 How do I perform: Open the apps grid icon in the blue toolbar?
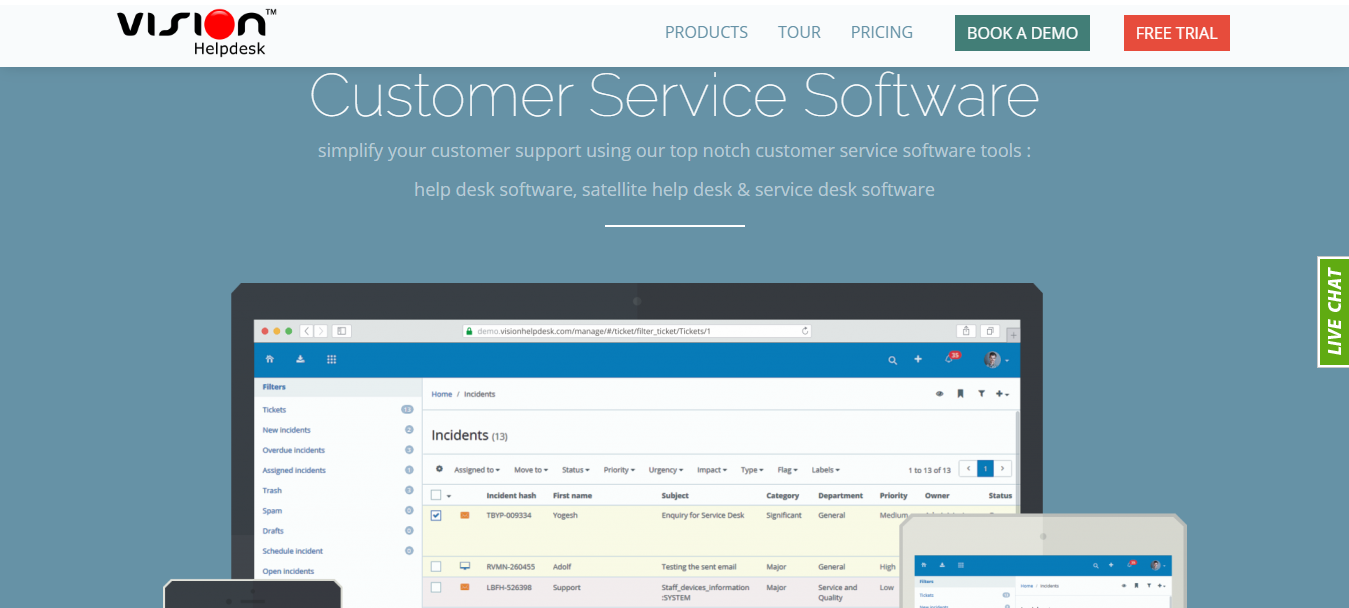332,359
